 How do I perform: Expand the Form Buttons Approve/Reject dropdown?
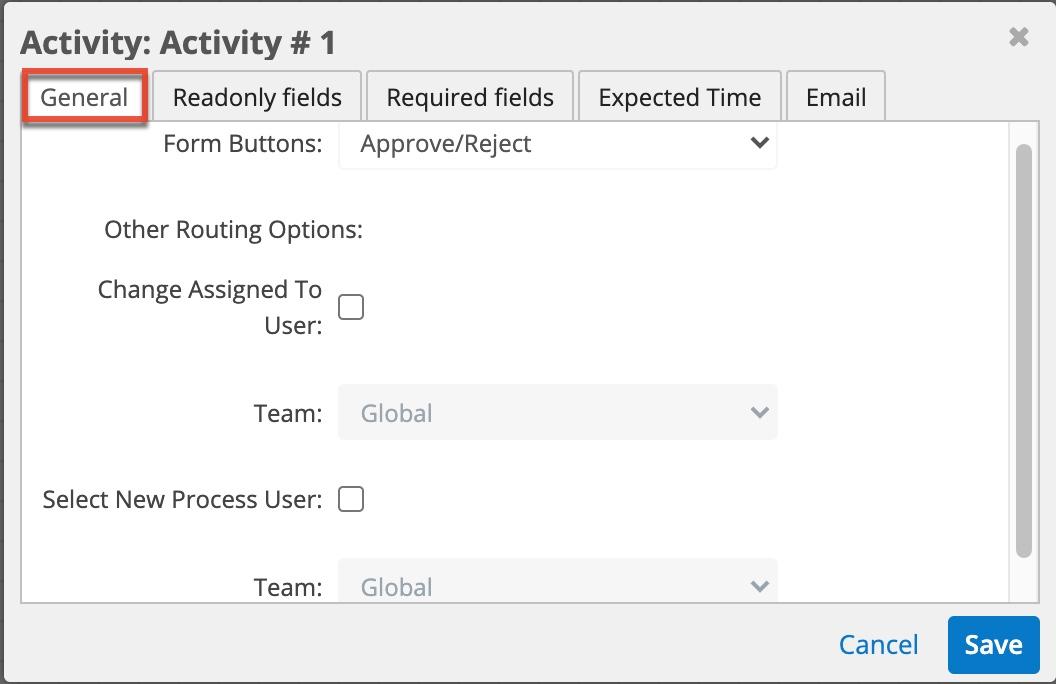click(557, 144)
